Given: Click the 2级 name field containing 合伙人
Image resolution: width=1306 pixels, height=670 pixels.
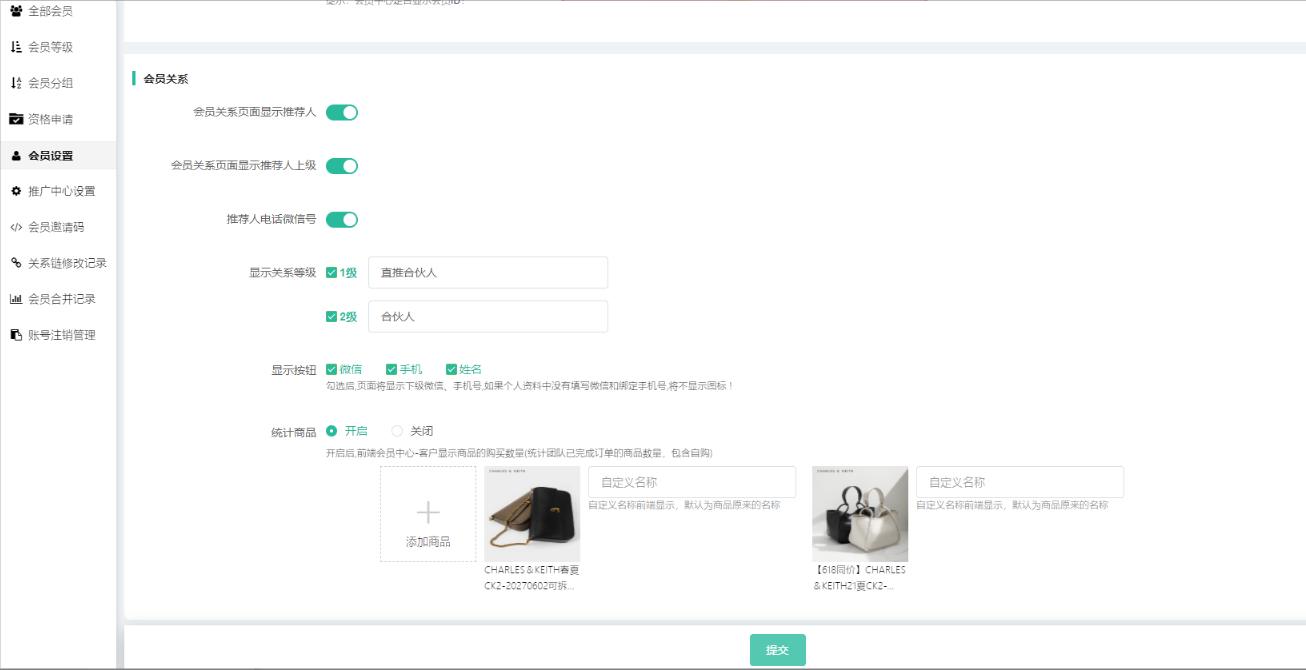Looking at the screenshot, I should (488, 317).
